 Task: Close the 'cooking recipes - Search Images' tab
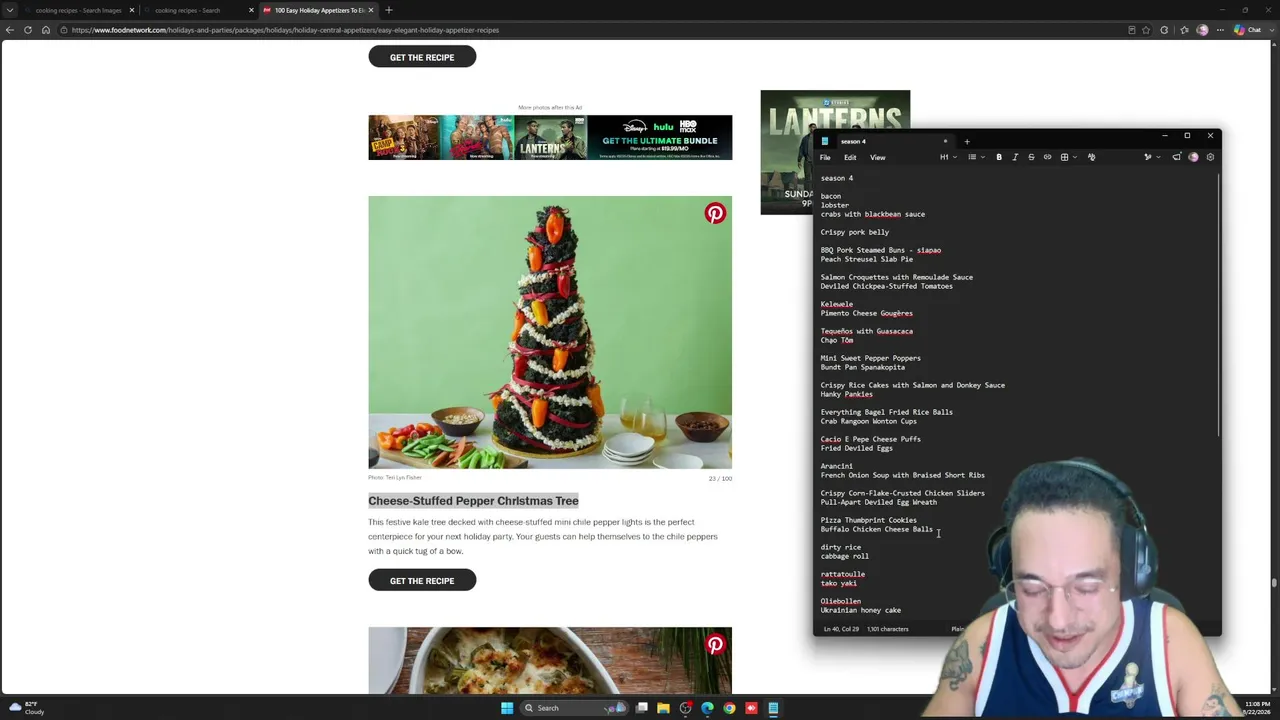click(131, 10)
